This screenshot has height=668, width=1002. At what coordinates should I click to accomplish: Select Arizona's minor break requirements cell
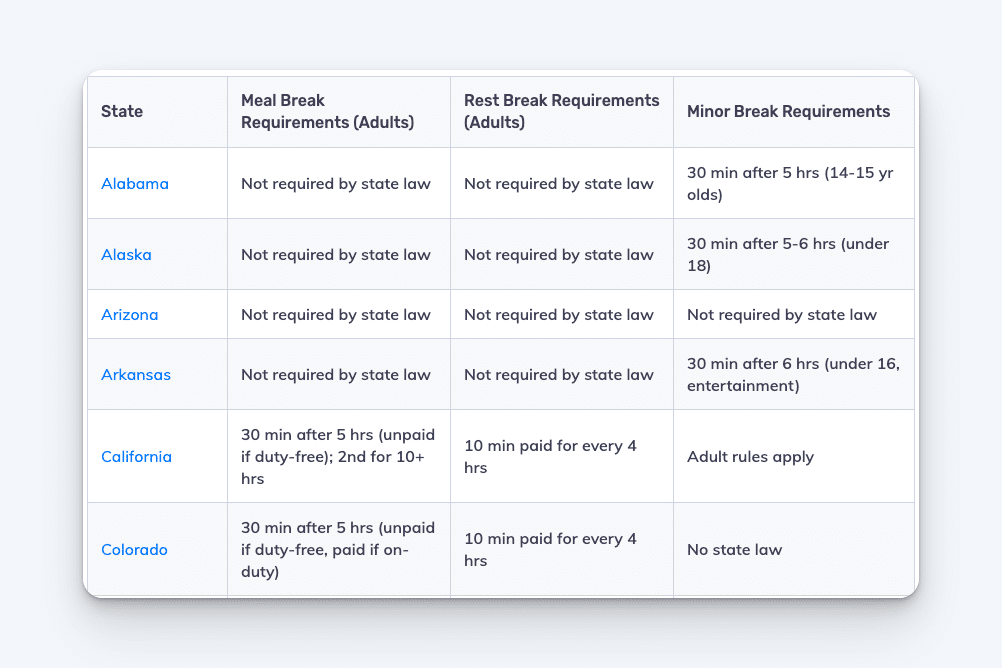click(x=794, y=315)
